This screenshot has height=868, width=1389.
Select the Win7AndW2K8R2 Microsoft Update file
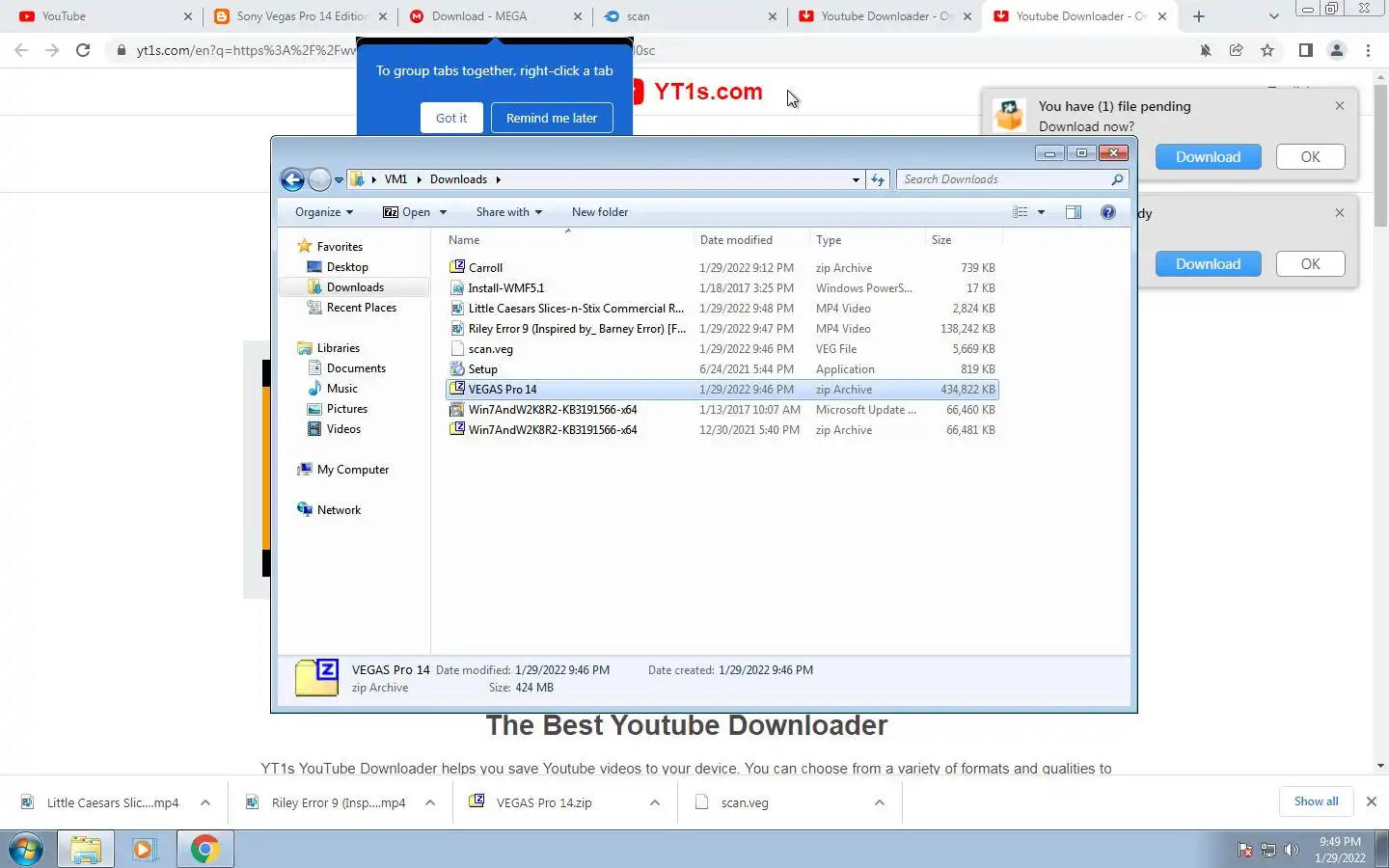point(722,410)
